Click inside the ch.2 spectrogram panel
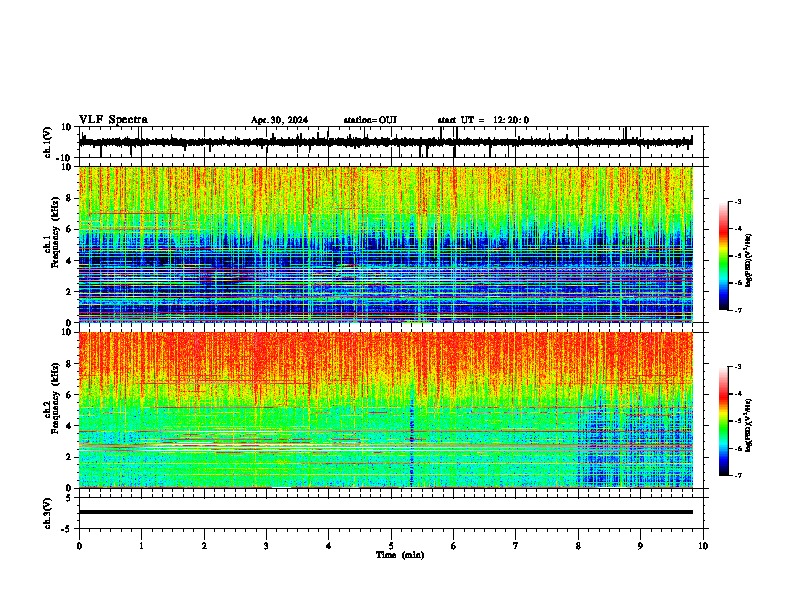The width and height of the screenshot is (792, 612). click(386, 410)
